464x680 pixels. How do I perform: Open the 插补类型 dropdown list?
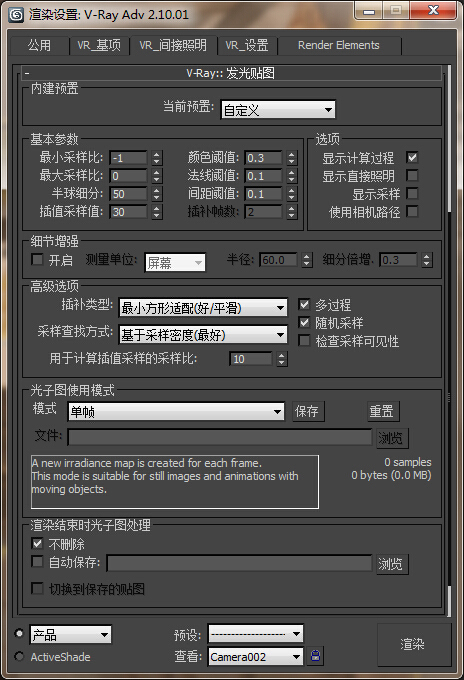click(x=203, y=308)
